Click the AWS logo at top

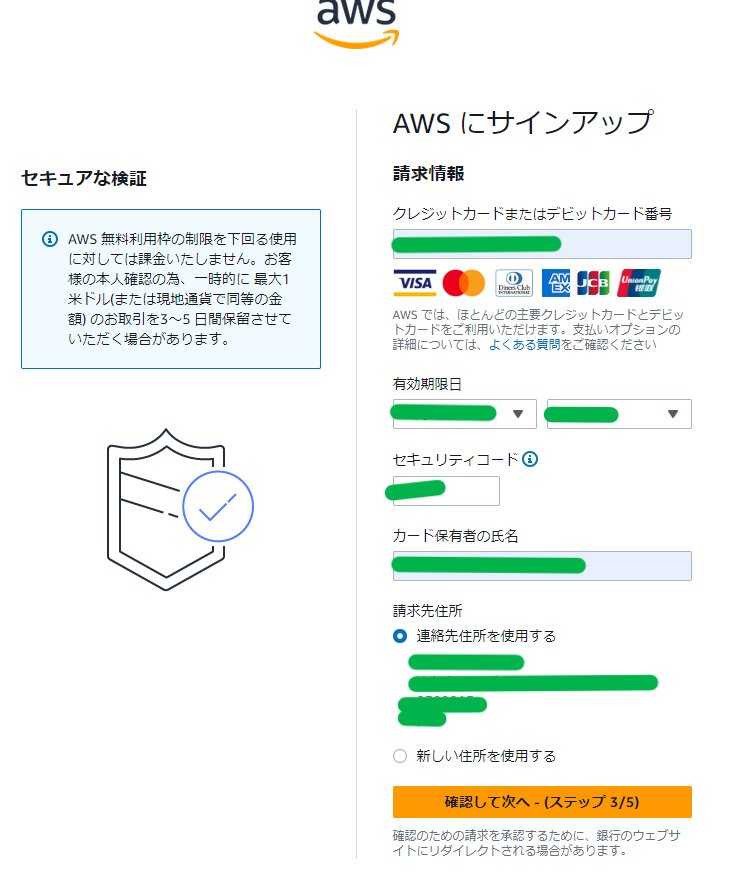(356, 22)
